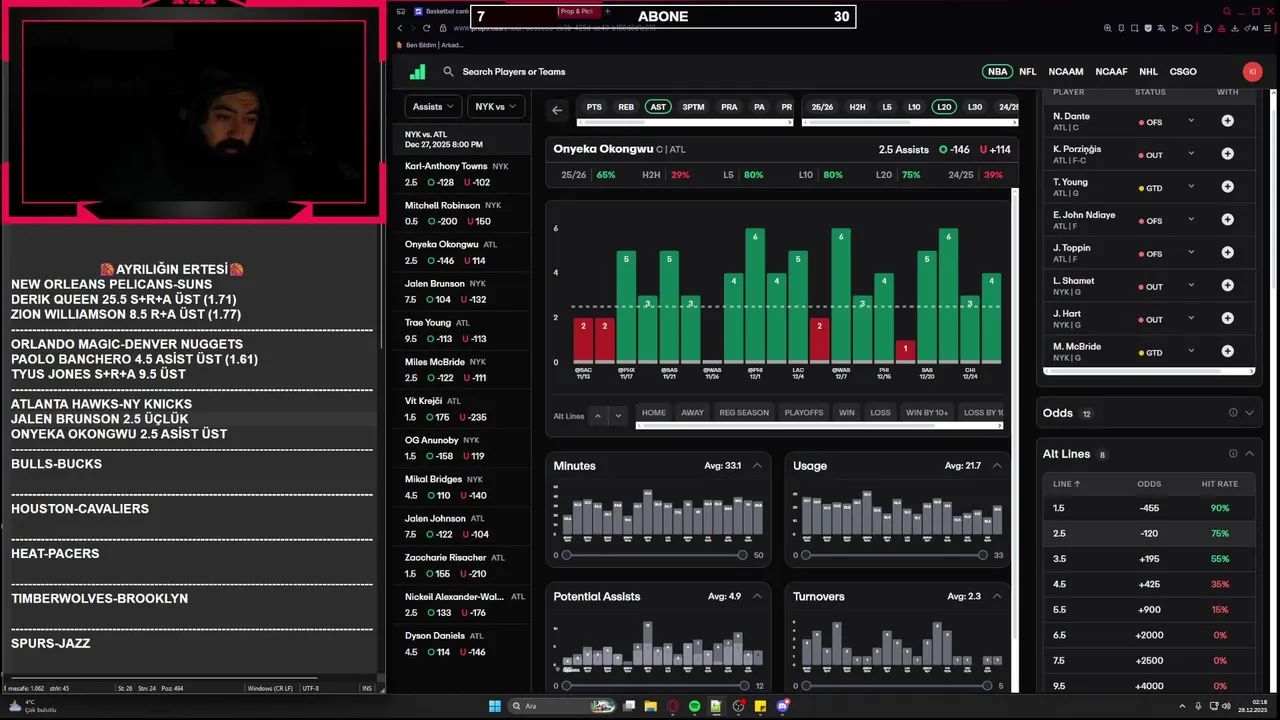1280x720 pixels.
Task: Open File Explorer from taskbar
Action: click(650, 706)
